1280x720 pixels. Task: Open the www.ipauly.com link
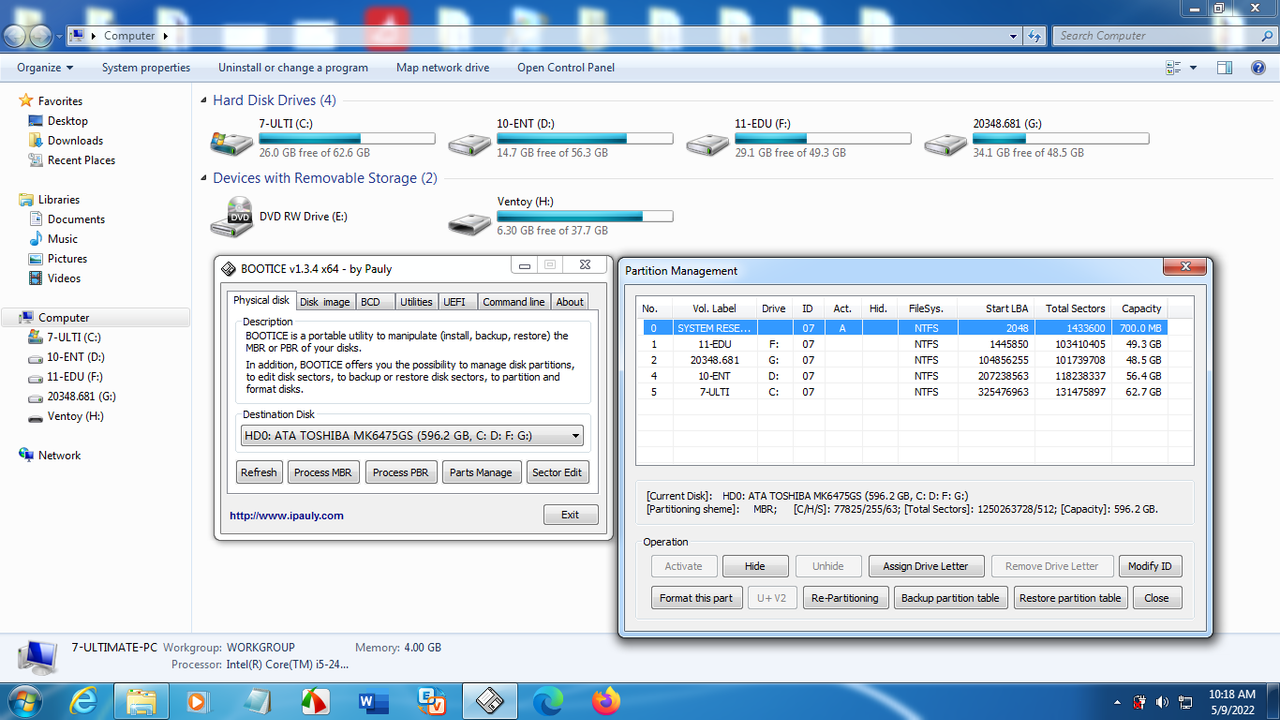[287, 516]
